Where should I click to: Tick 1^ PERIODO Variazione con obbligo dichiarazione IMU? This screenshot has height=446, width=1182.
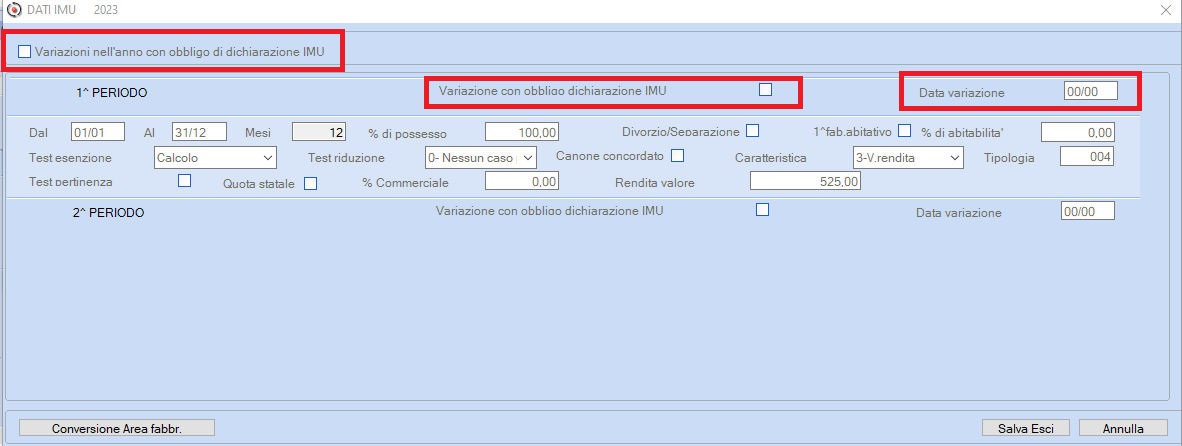765,90
